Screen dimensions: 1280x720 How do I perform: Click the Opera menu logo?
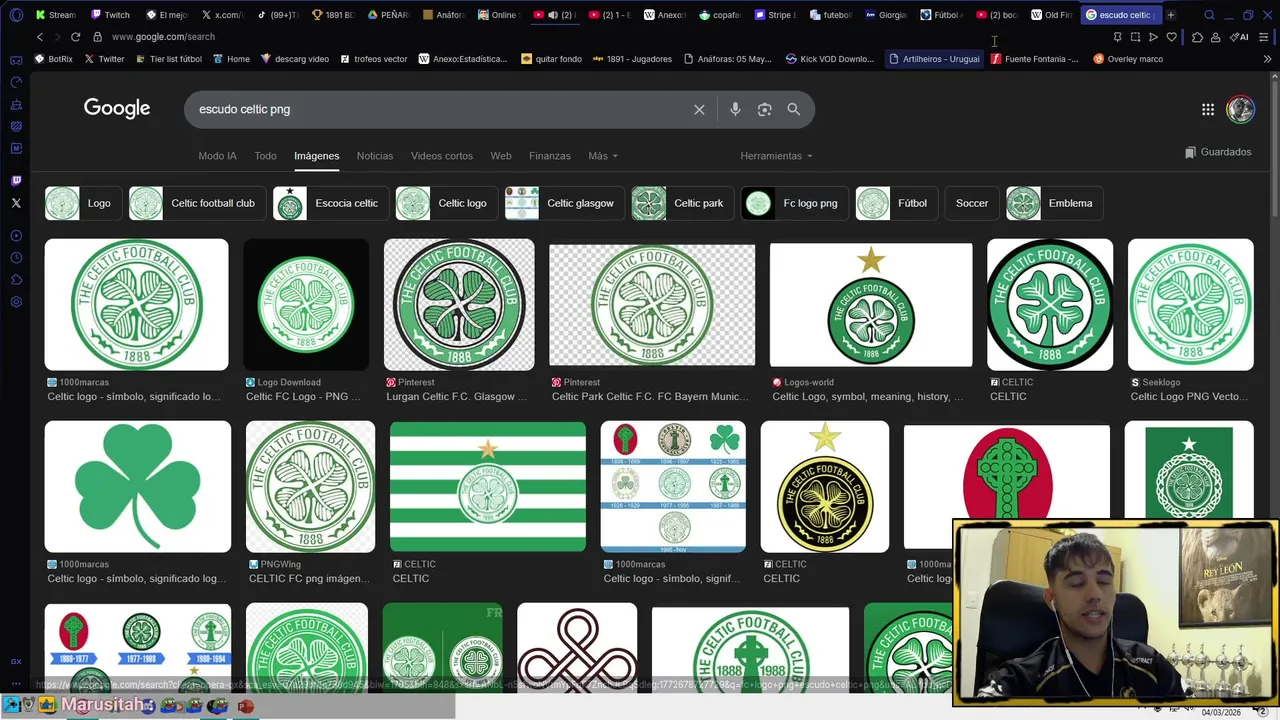pyautogui.click(x=16, y=15)
